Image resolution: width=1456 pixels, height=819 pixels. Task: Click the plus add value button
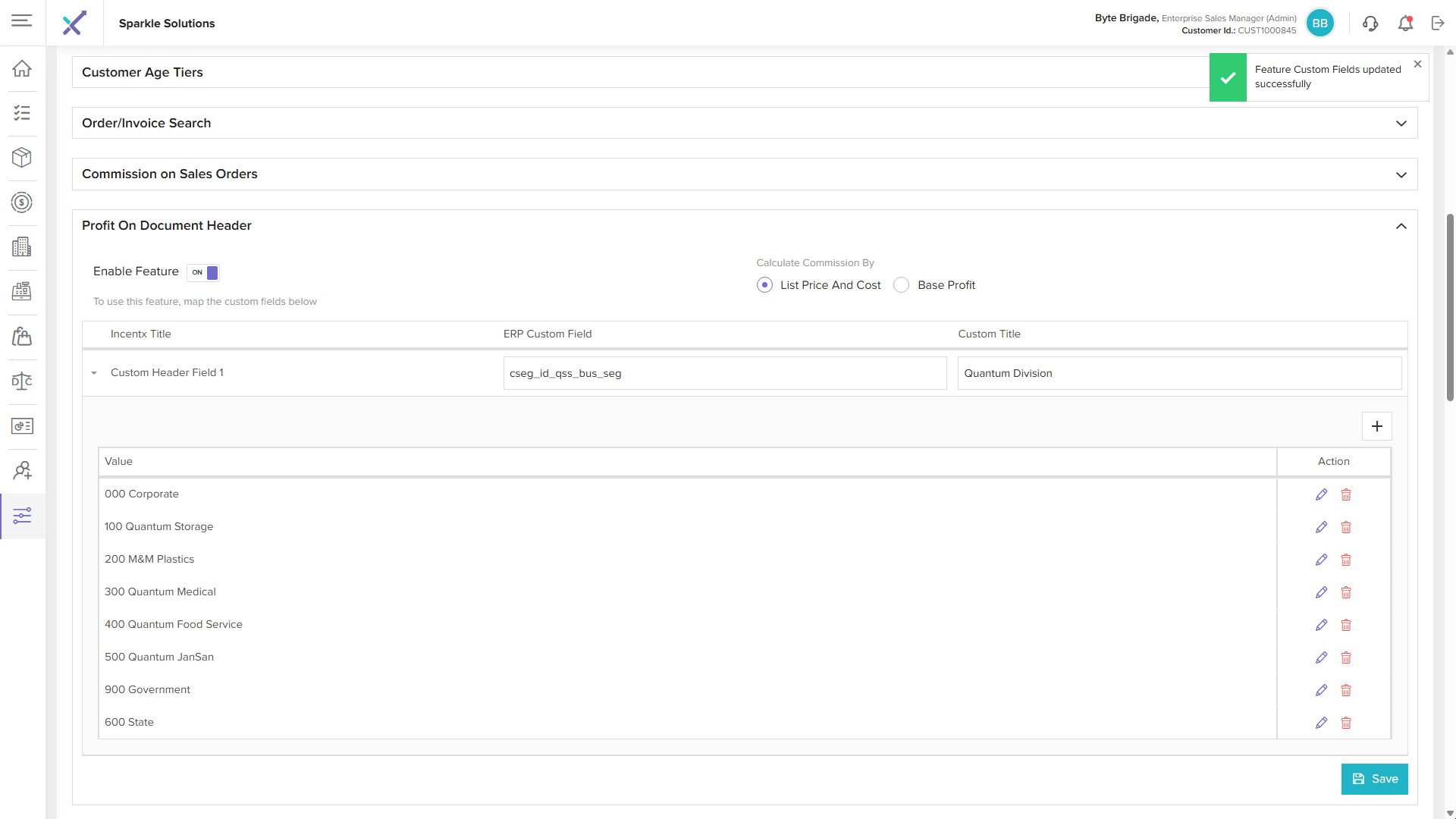(x=1376, y=426)
